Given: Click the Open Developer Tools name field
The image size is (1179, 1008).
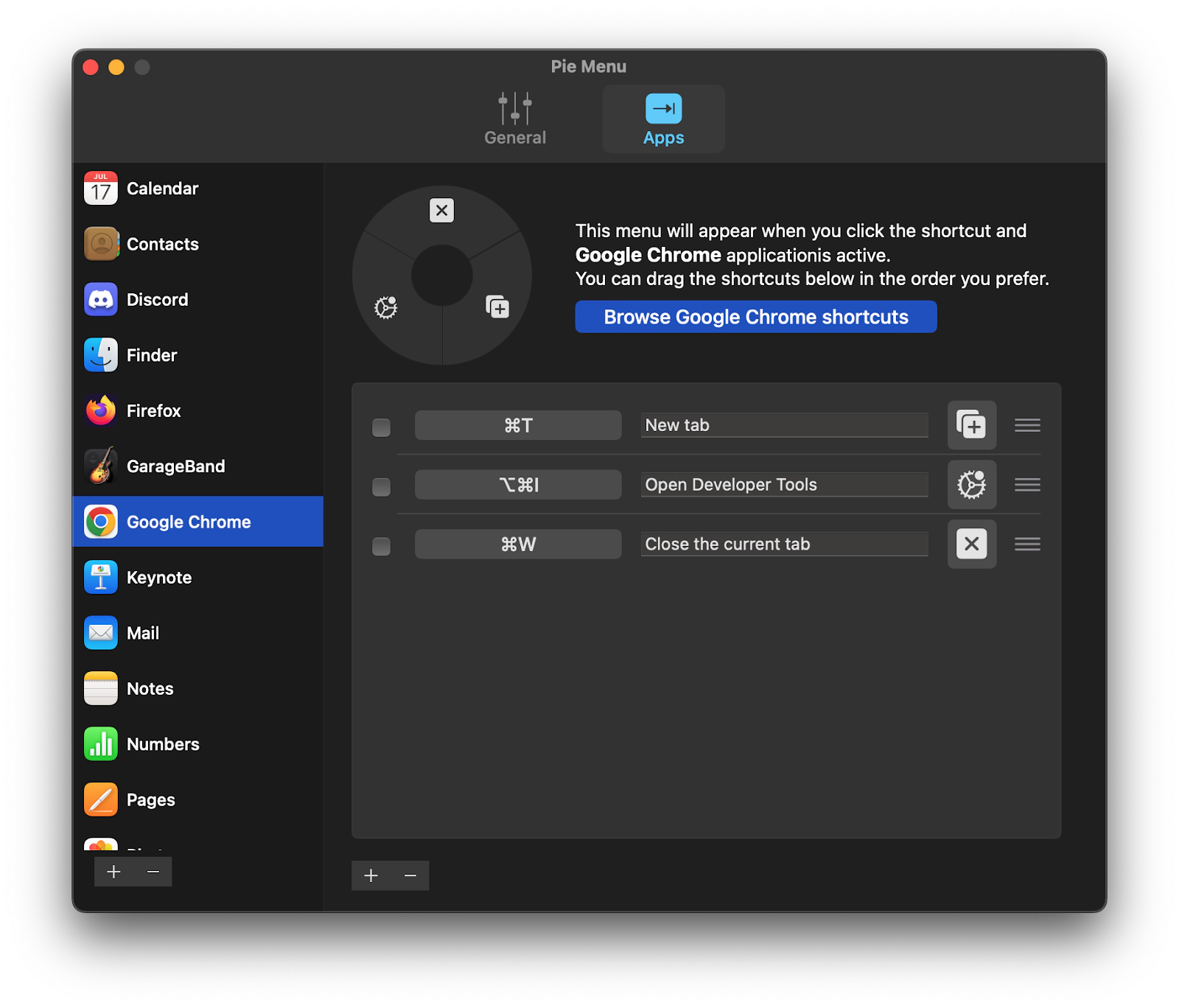Looking at the screenshot, I should 784,485.
